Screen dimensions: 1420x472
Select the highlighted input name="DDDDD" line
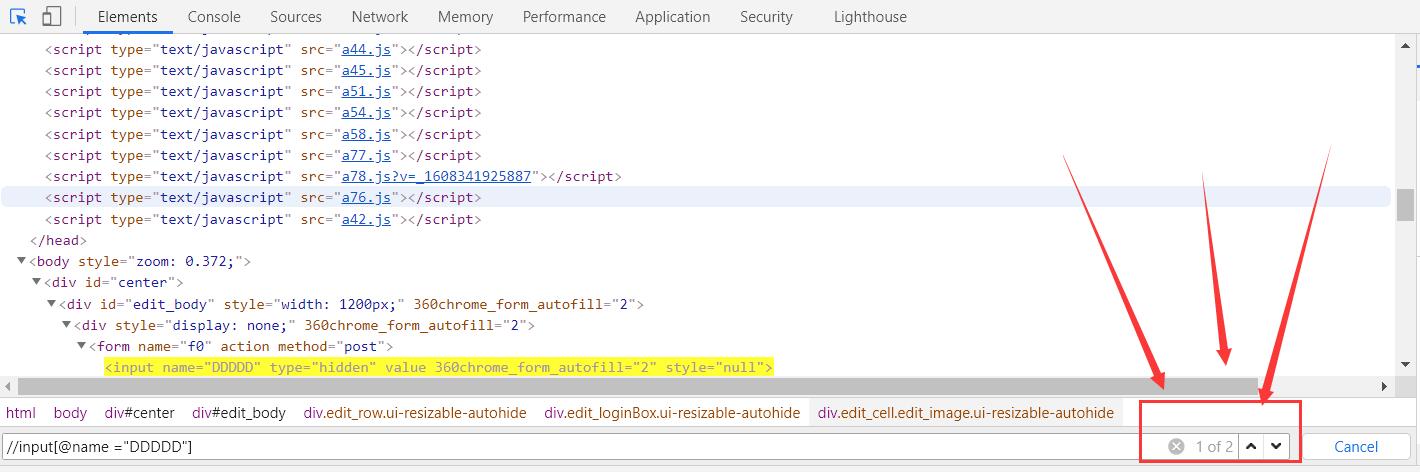tap(438, 367)
